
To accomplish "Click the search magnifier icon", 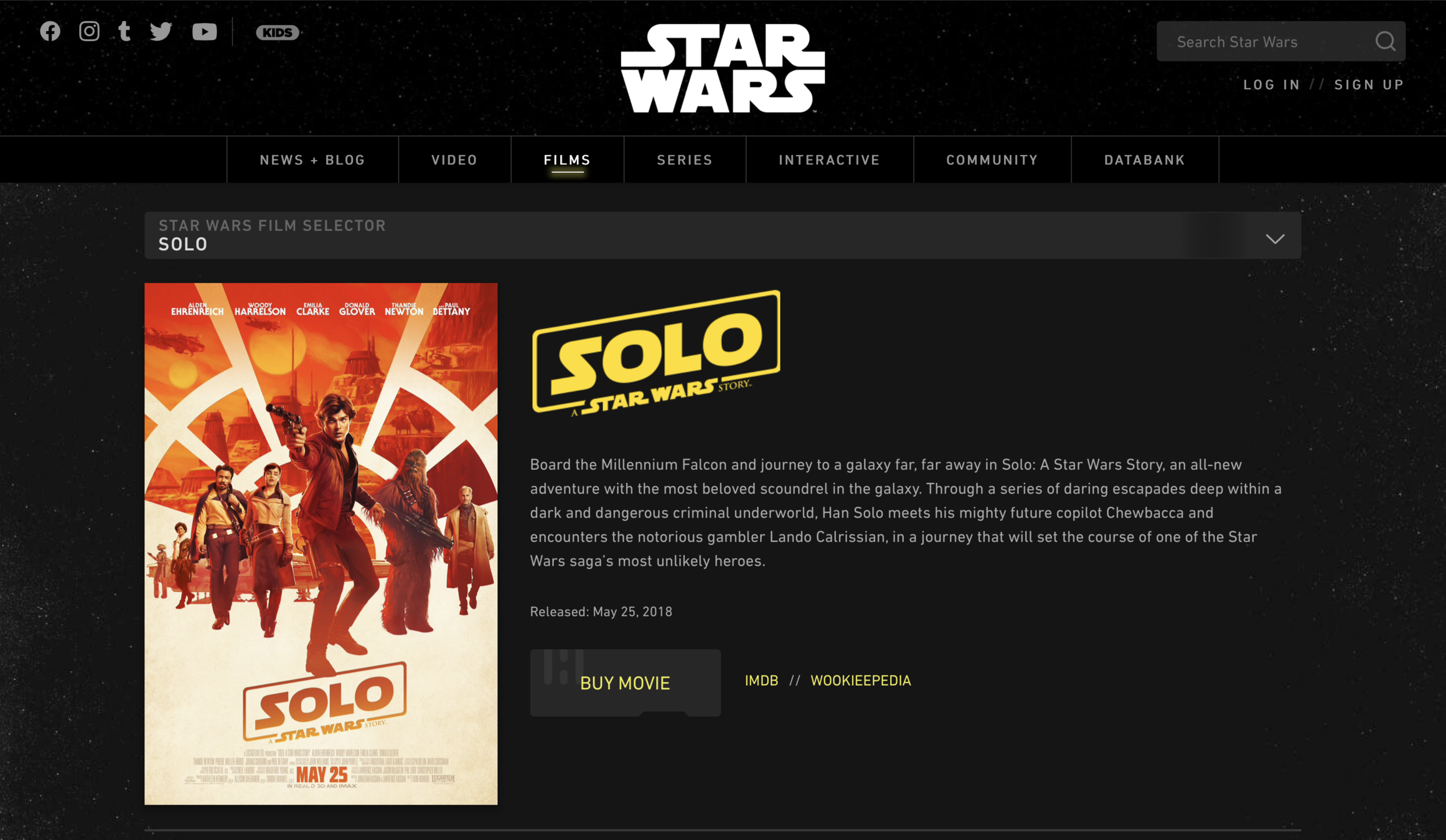I will (x=1385, y=42).
